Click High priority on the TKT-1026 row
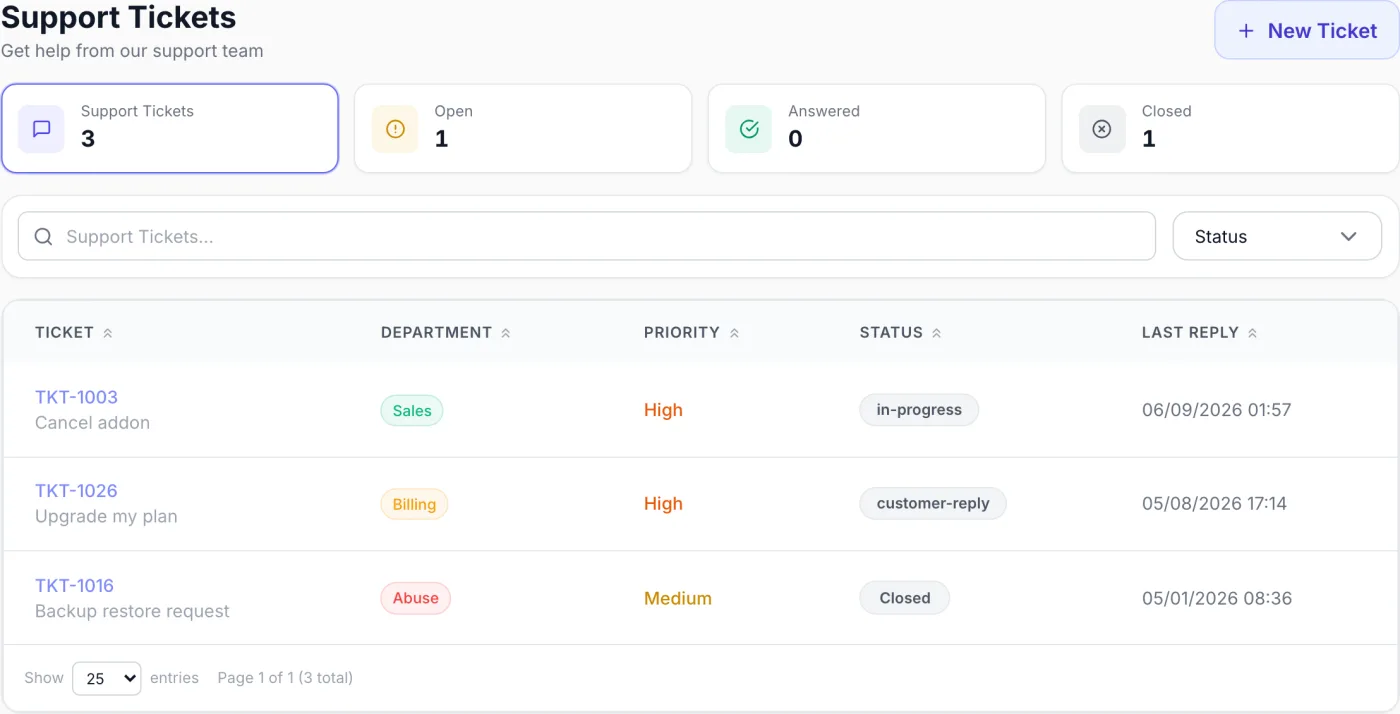 click(663, 504)
